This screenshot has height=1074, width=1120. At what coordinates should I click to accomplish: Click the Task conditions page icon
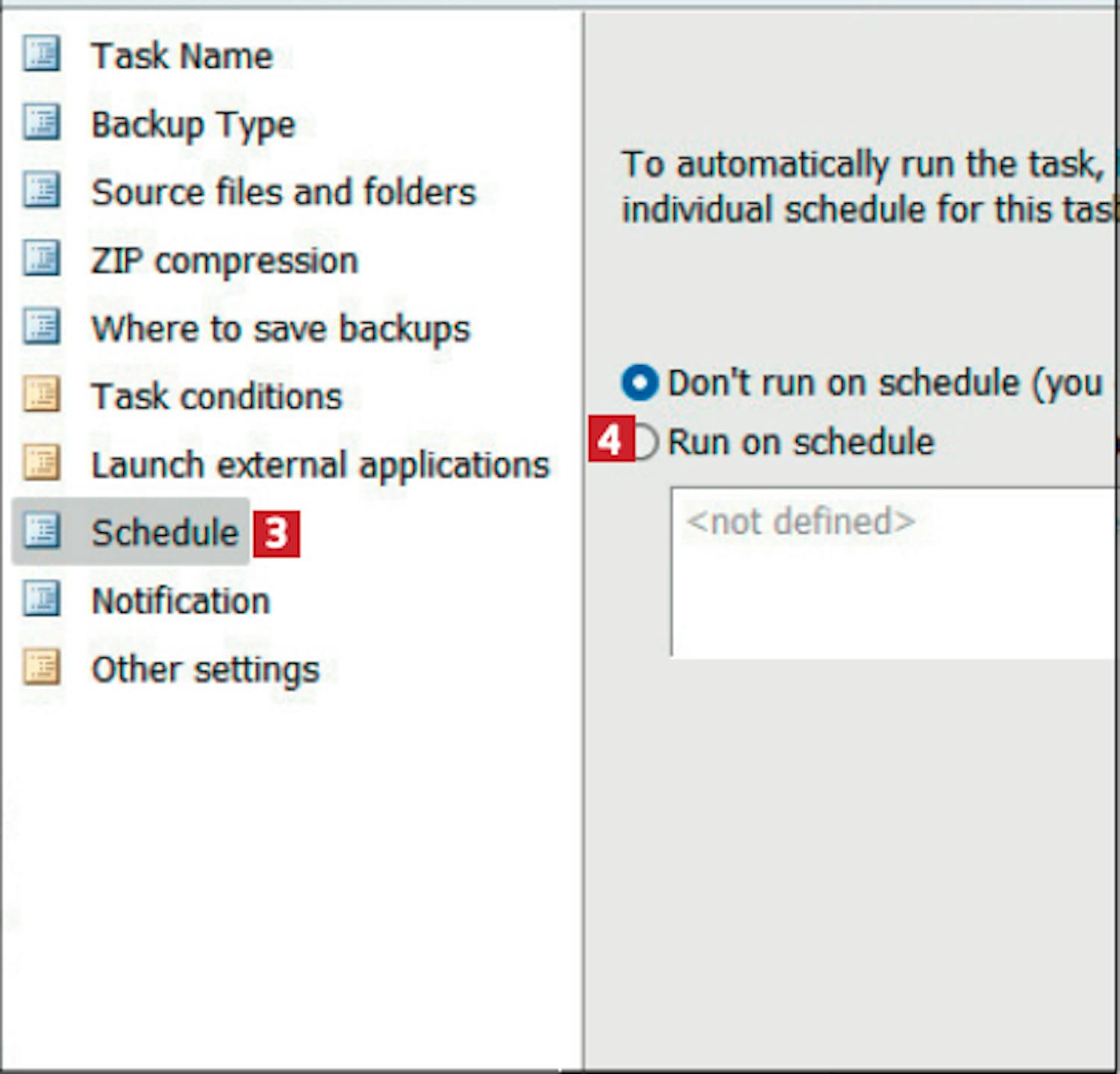[x=41, y=395]
